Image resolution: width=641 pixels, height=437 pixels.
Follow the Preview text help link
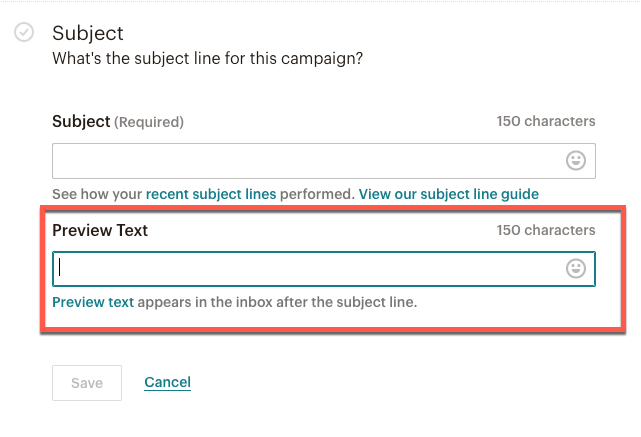tap(93, 302)
